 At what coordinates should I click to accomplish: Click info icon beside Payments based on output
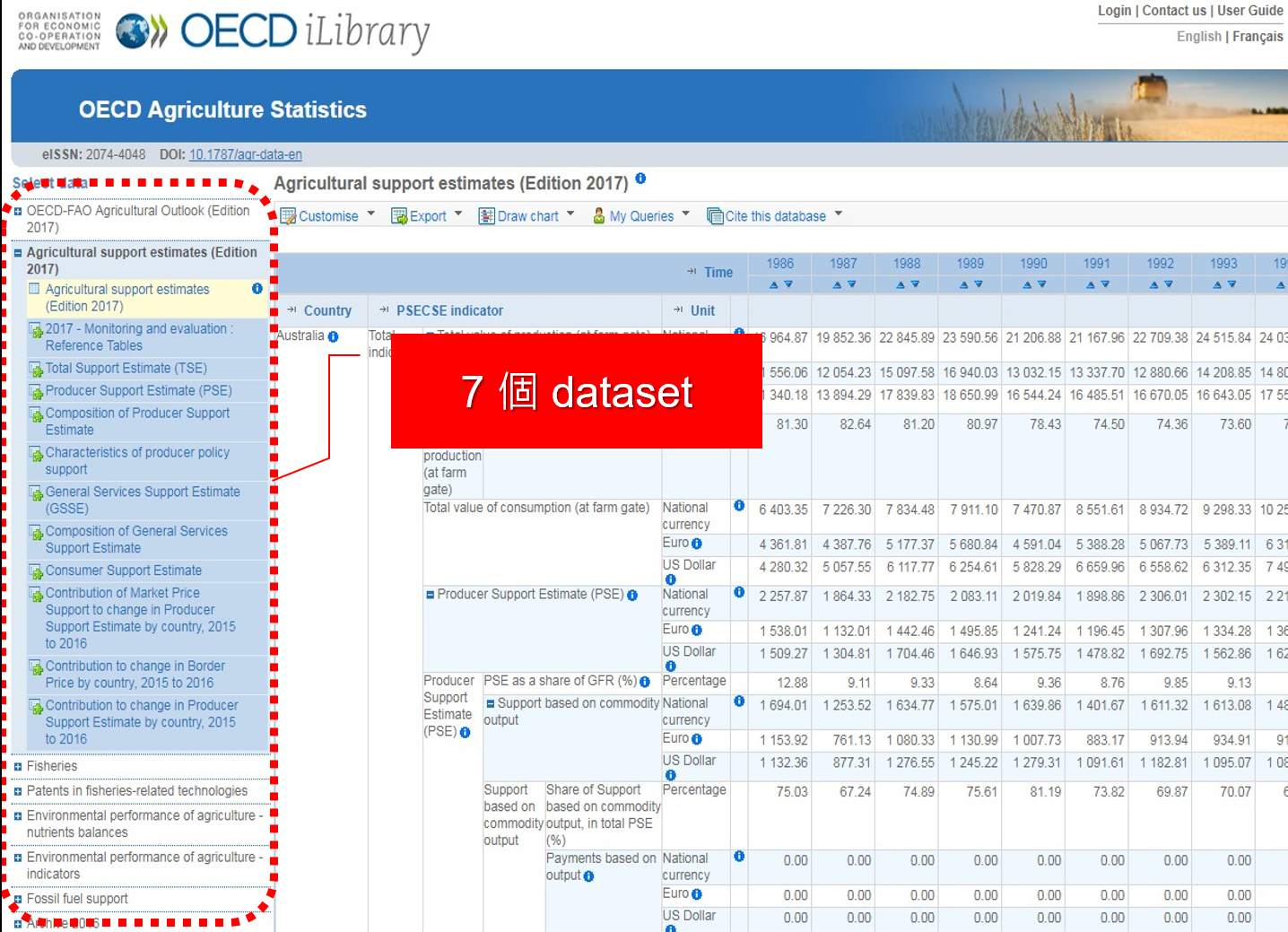(588, 876)
